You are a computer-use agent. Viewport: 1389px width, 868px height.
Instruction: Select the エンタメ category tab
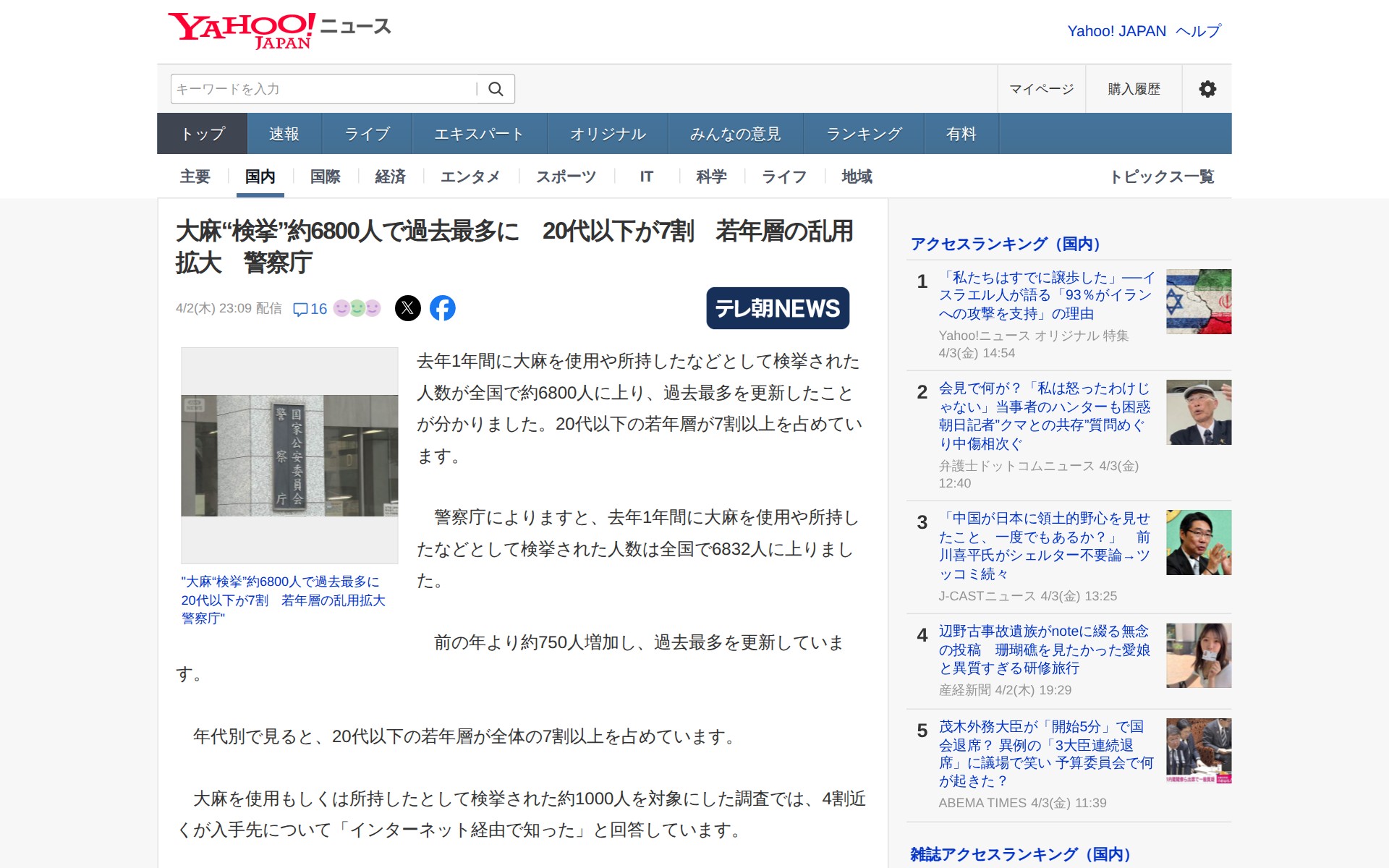(470, 176)
